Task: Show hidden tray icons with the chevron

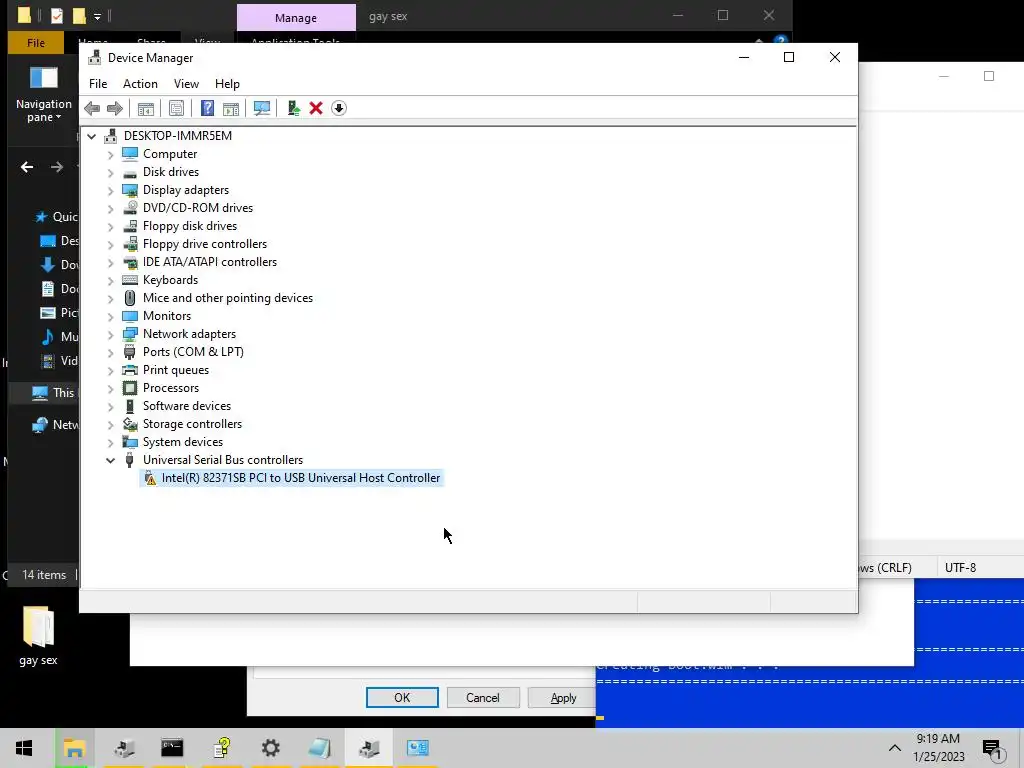Action: (x=895, y=748)
